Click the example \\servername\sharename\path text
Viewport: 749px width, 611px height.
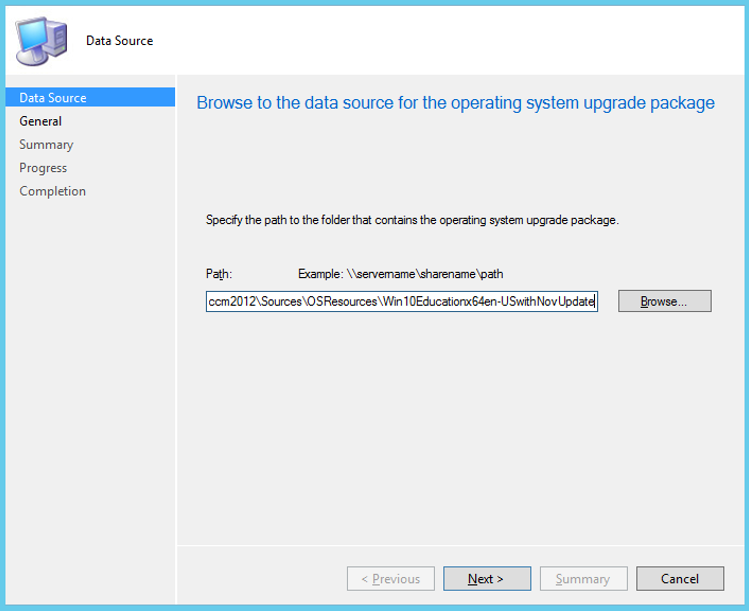click(x=400, y=273)
